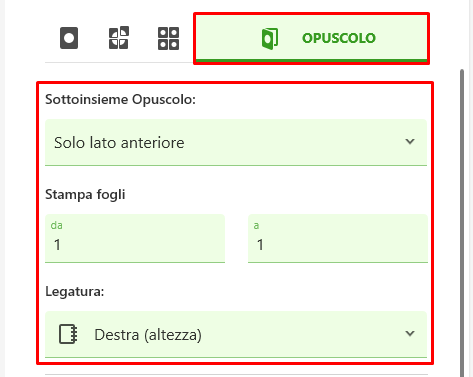
Task: Select the single page size mode icon
Action: (69, 38)
